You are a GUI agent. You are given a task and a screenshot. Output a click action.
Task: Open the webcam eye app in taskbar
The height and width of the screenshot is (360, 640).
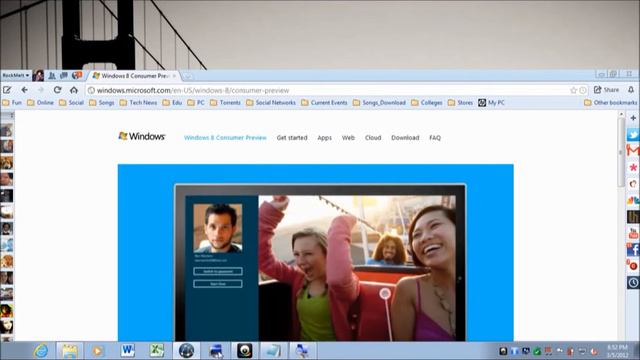tap(244, 351)
